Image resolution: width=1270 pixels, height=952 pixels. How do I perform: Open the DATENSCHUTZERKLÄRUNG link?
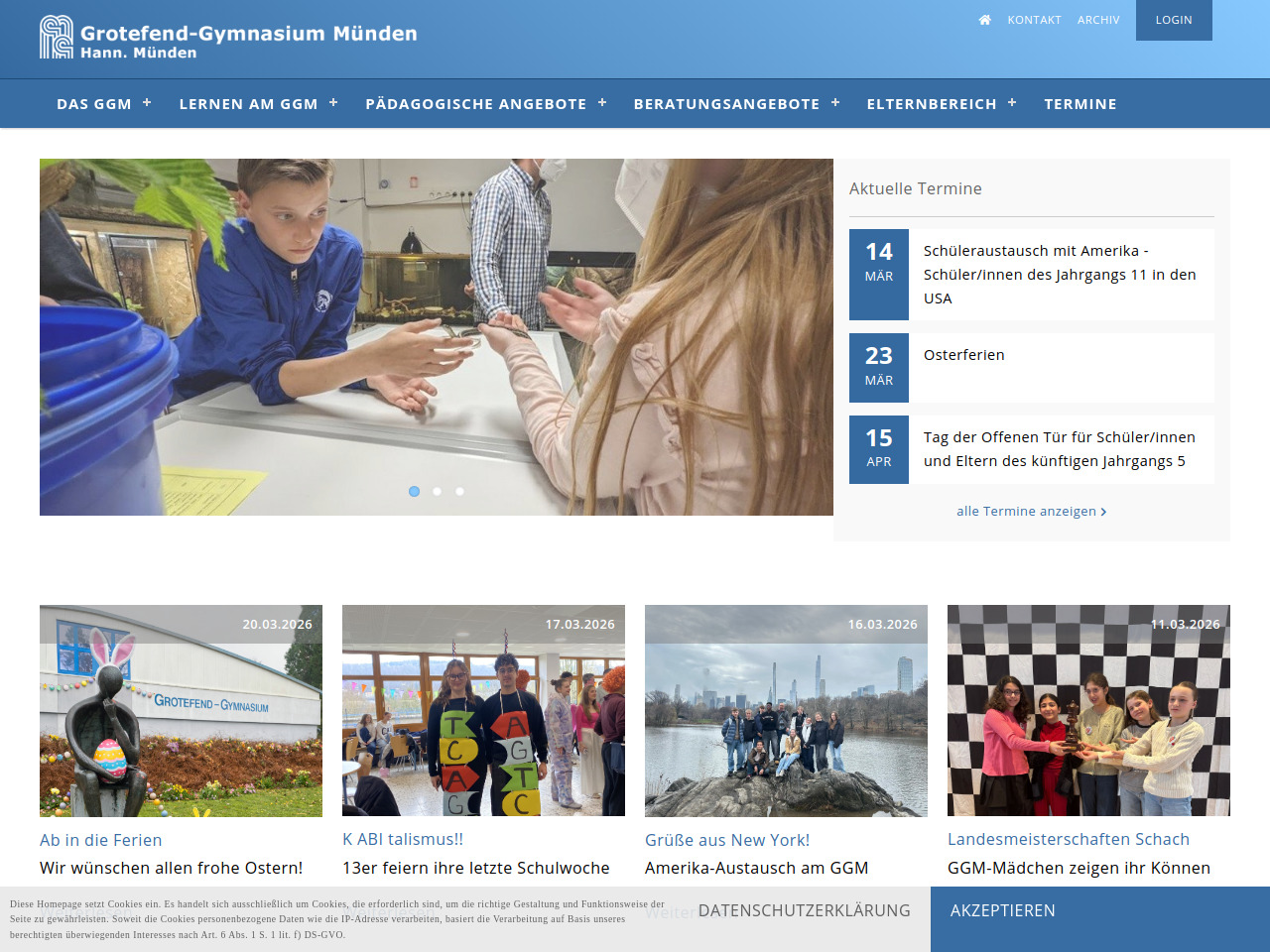[804, 910]
